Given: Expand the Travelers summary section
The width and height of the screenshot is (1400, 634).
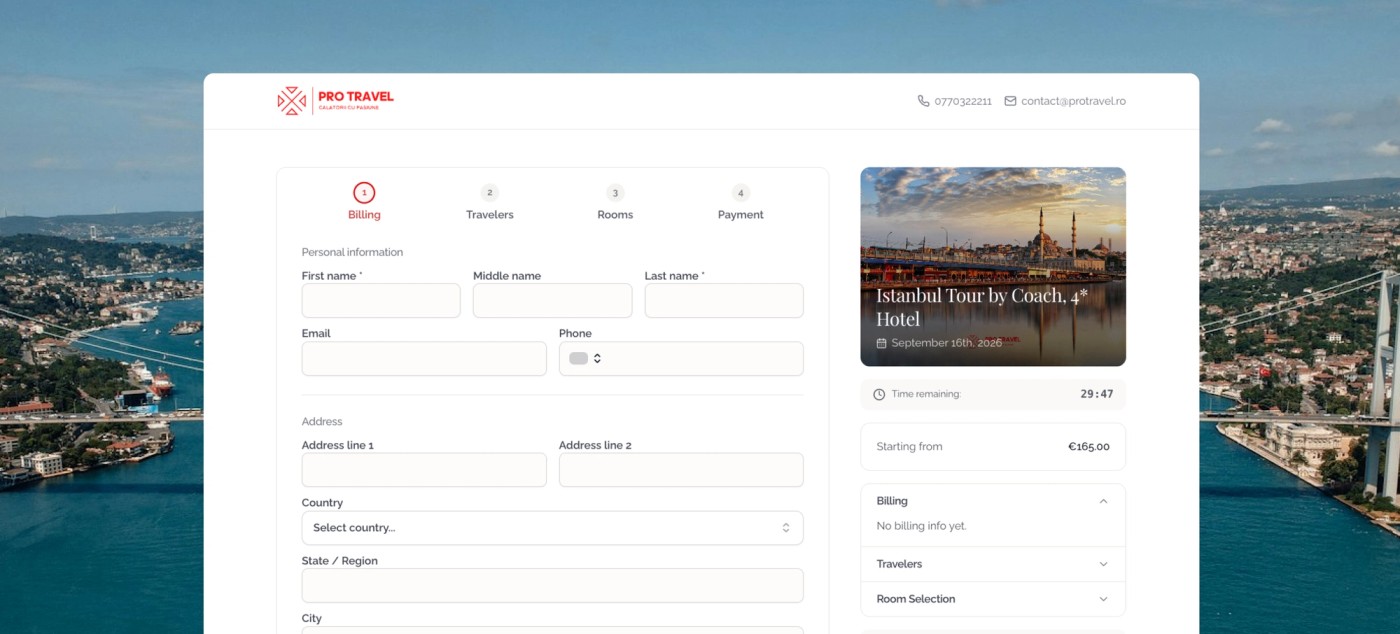Looking at the screenshot, I should (992, 564).
